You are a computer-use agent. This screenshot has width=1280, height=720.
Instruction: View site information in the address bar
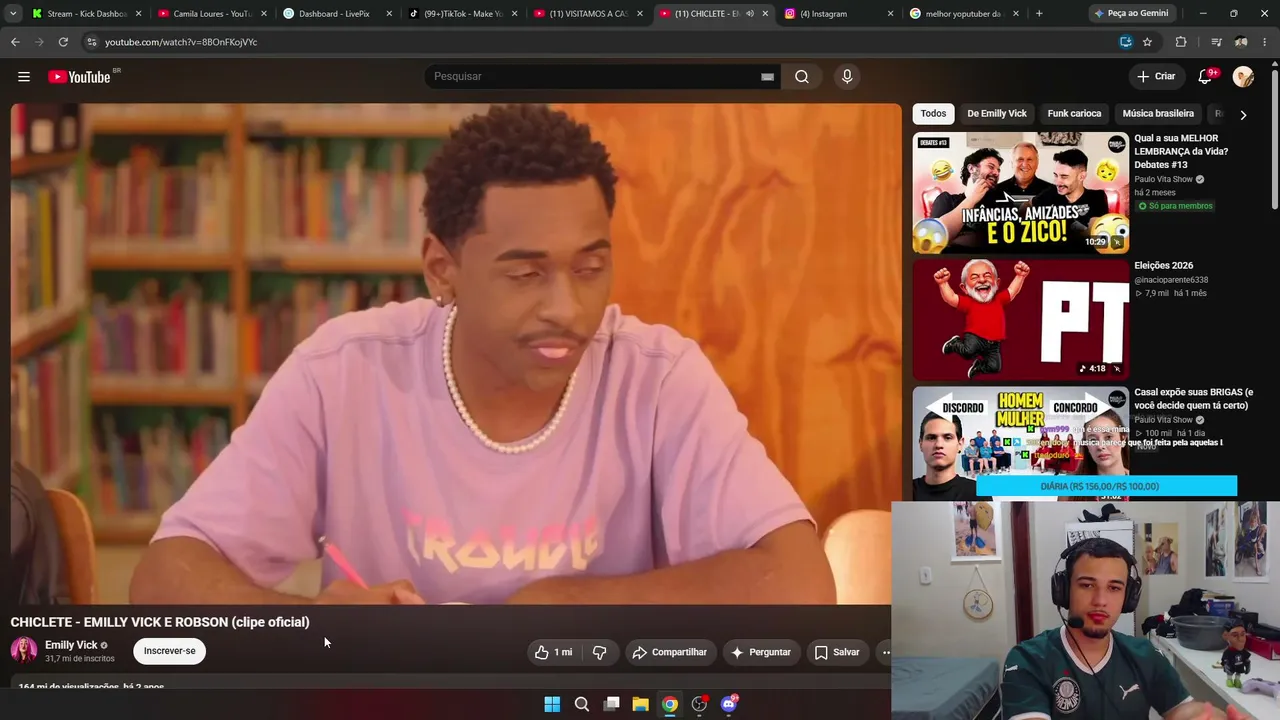pyautogui.click(x=91, y=42)
